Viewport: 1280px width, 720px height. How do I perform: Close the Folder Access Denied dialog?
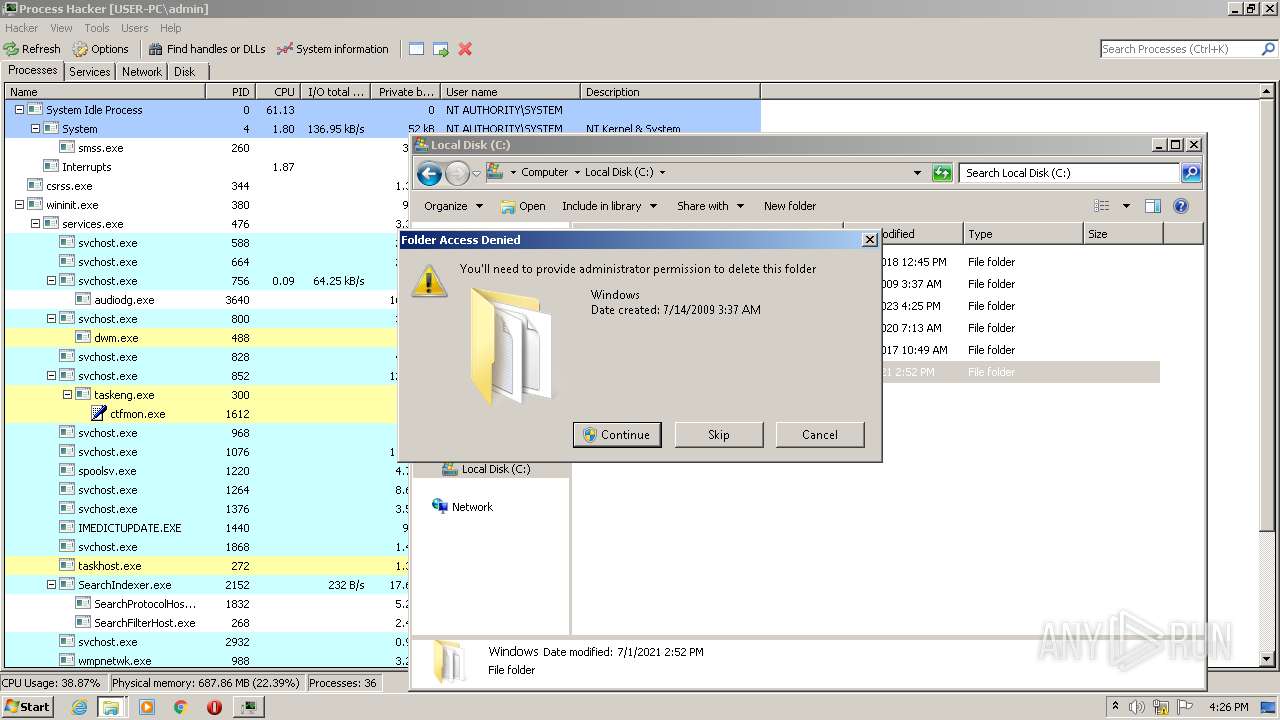pos(869,240)
